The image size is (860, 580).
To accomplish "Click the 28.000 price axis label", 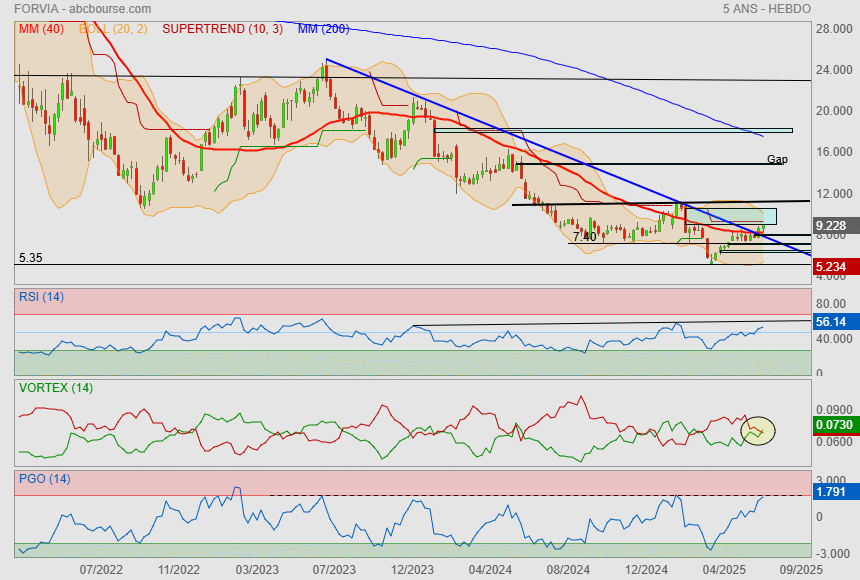I will point(834,29).
